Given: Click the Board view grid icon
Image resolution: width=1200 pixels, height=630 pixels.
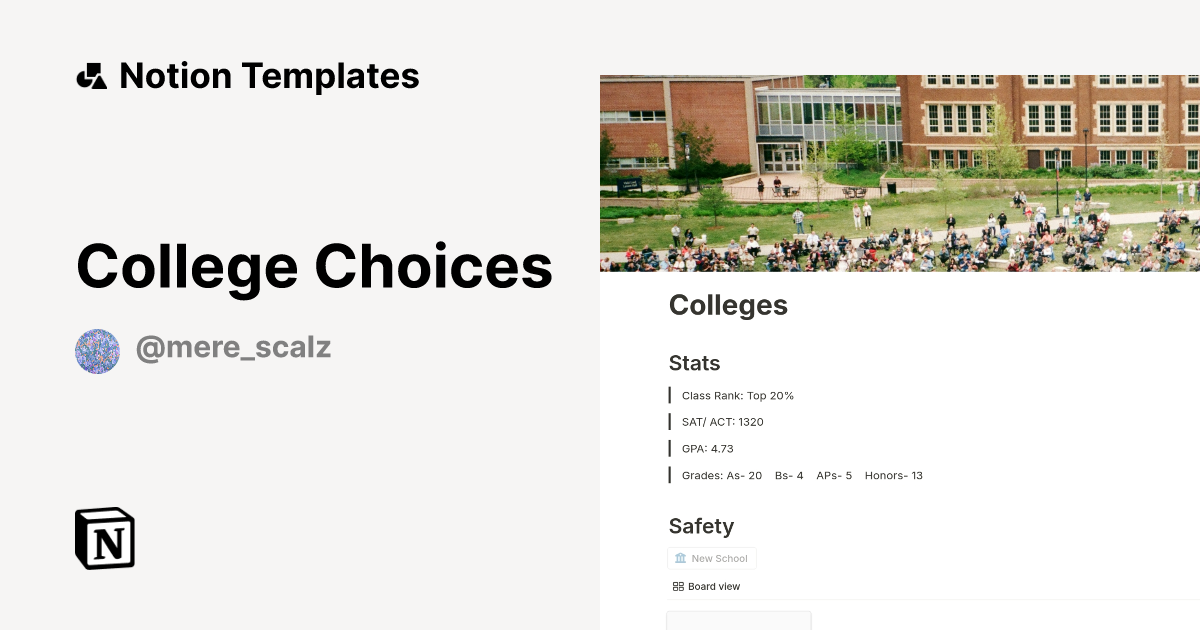Looking at the screenshot, I should pyautogui.click(x=679, y=586).
